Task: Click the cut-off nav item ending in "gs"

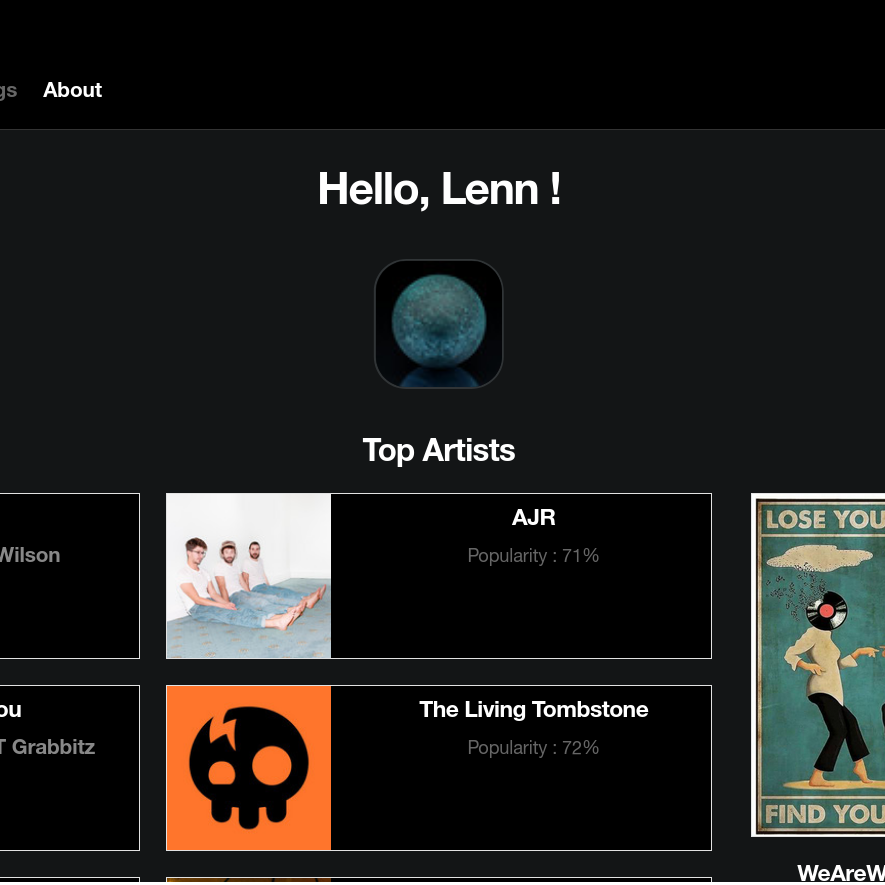Action: click(x=8, y=90)
